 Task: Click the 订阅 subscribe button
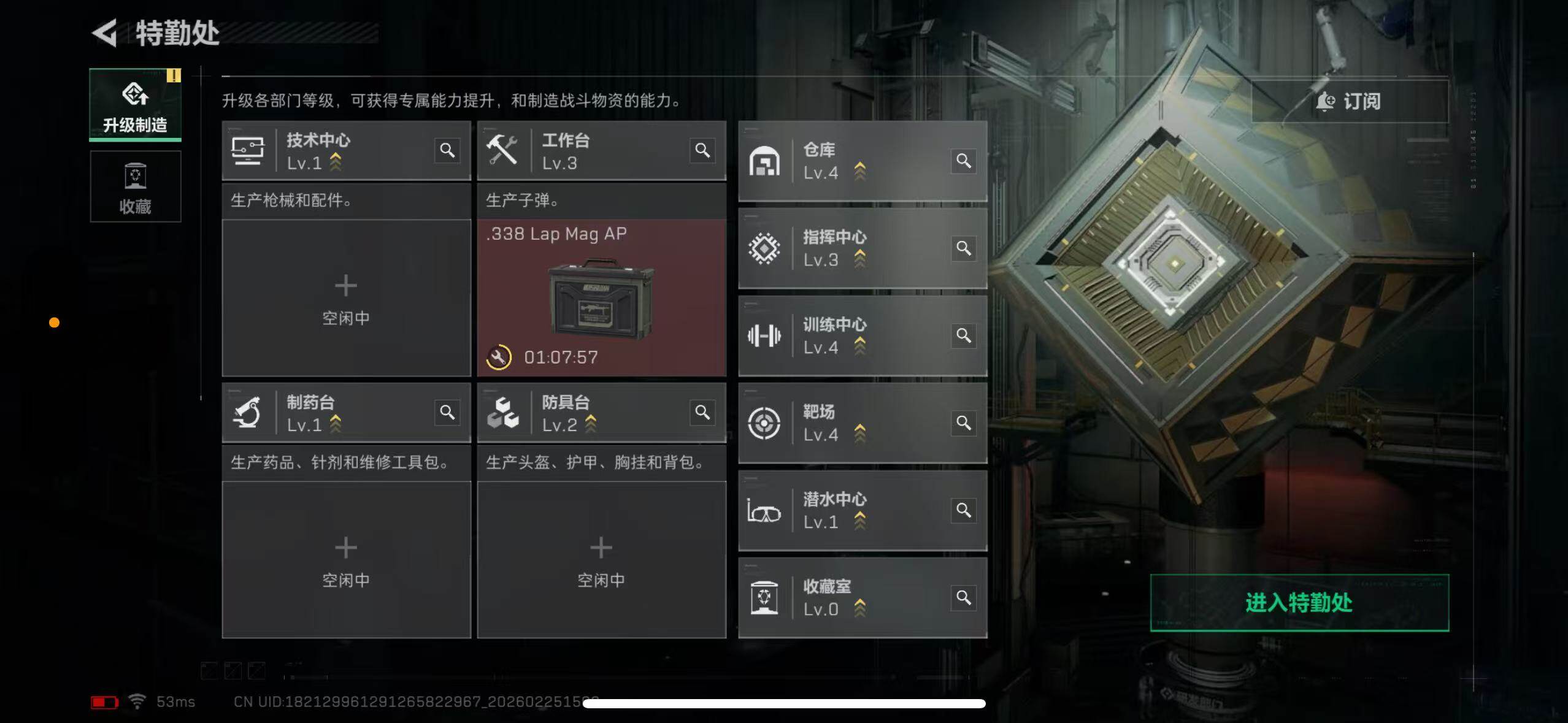pyautogui.click(x=1350, y=101)
